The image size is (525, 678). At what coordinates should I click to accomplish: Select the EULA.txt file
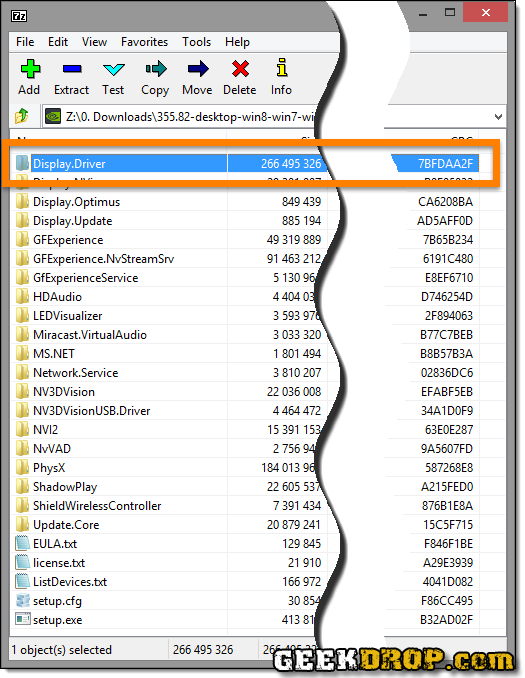pos(55,544)
